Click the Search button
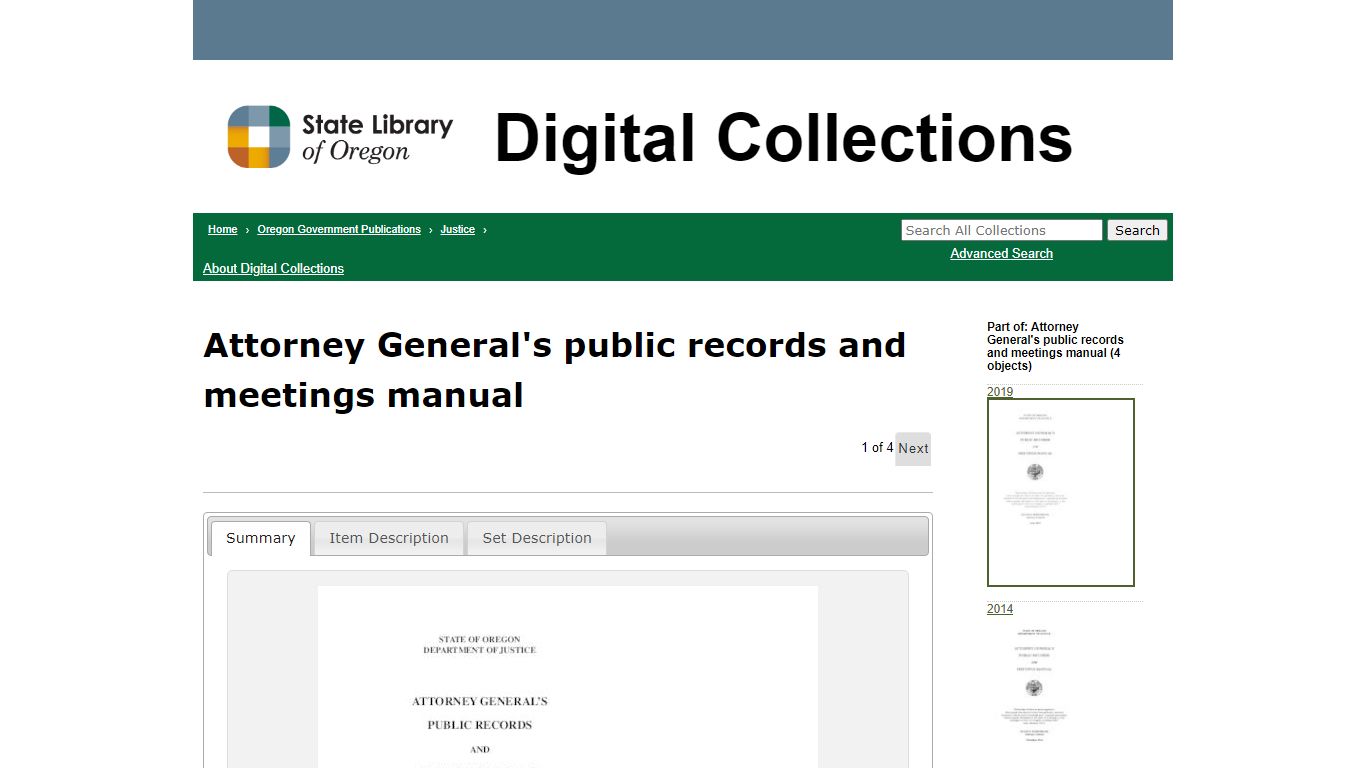The image size is (1366, 768). coord(1137,230)
